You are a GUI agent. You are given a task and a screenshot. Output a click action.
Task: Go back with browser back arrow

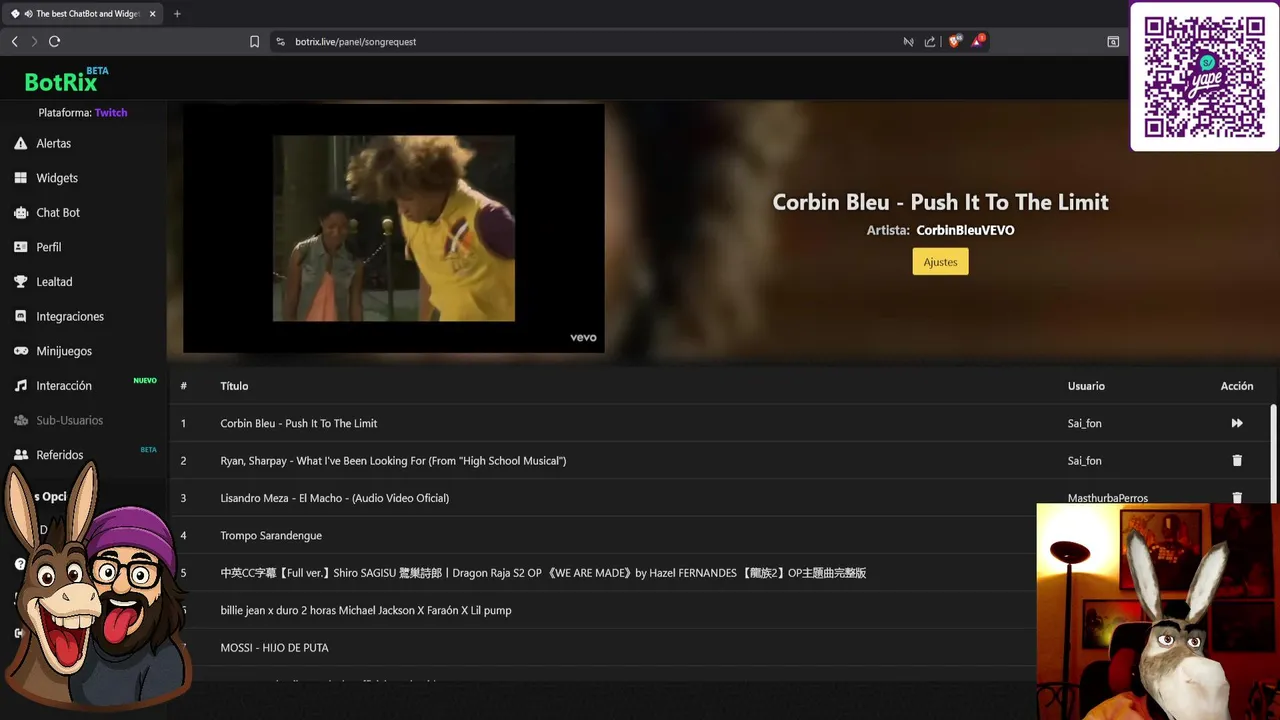point(14,42)
